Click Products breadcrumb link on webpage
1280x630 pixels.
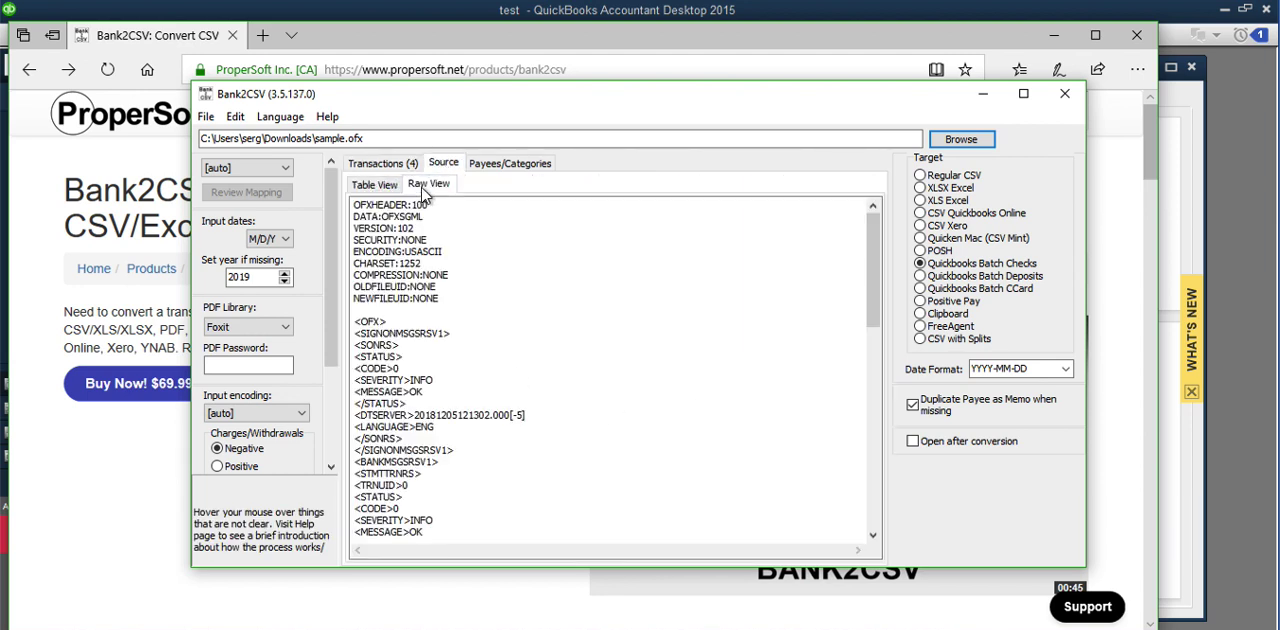pyautogui.click(x=151, y=269)
